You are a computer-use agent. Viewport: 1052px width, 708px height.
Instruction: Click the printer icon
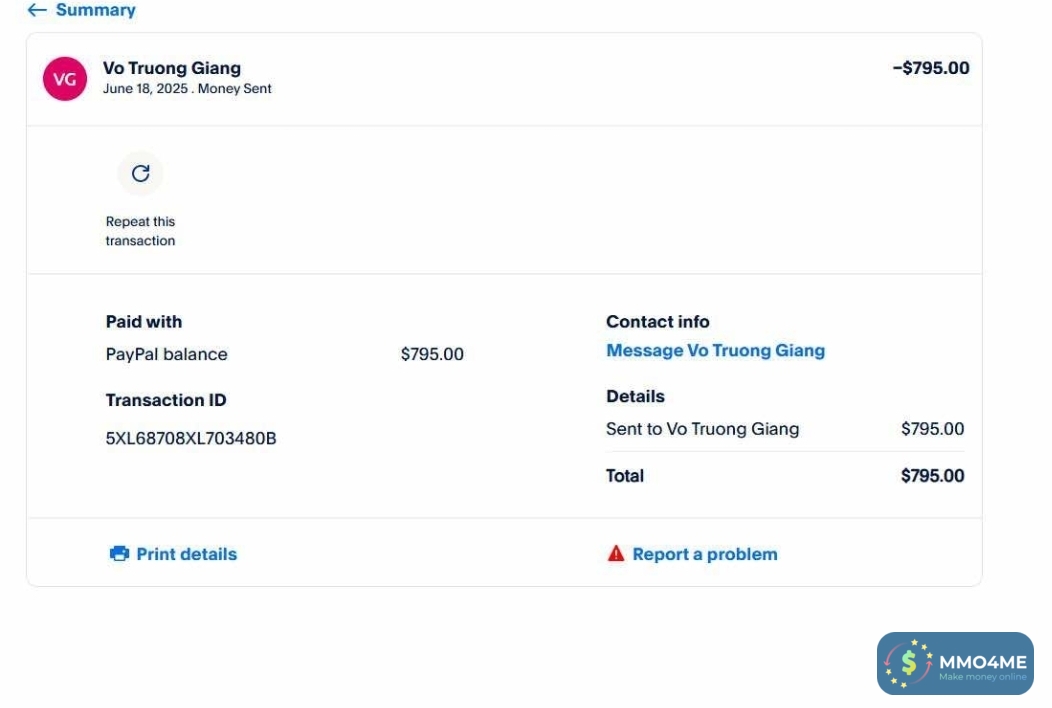tap(119, 554)
